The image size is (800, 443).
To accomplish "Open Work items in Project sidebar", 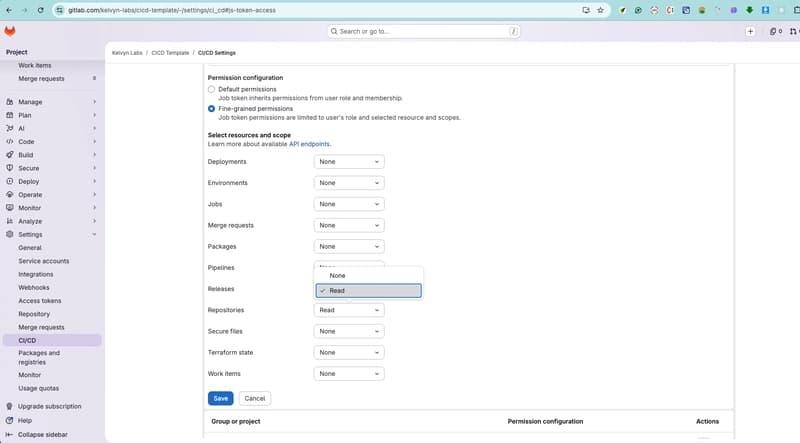I will click(x=35, y=65).
